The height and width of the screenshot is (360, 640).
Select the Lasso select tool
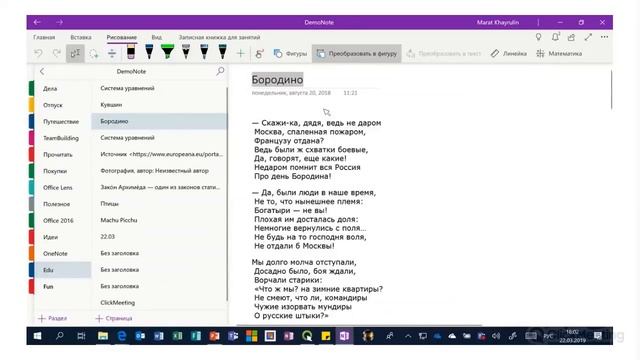pyautogui.click(x=94, y=53)
